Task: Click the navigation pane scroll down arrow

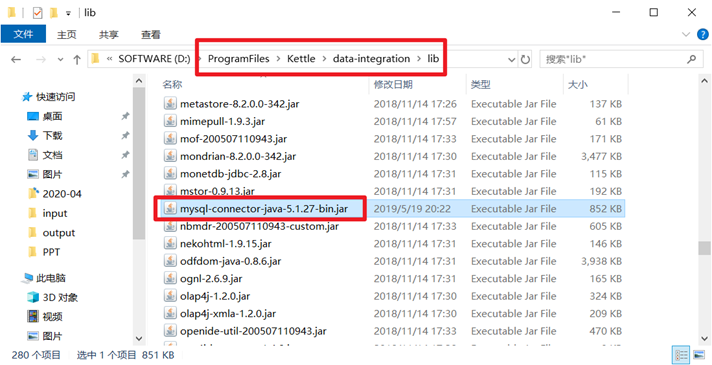Action: point(139,339)
